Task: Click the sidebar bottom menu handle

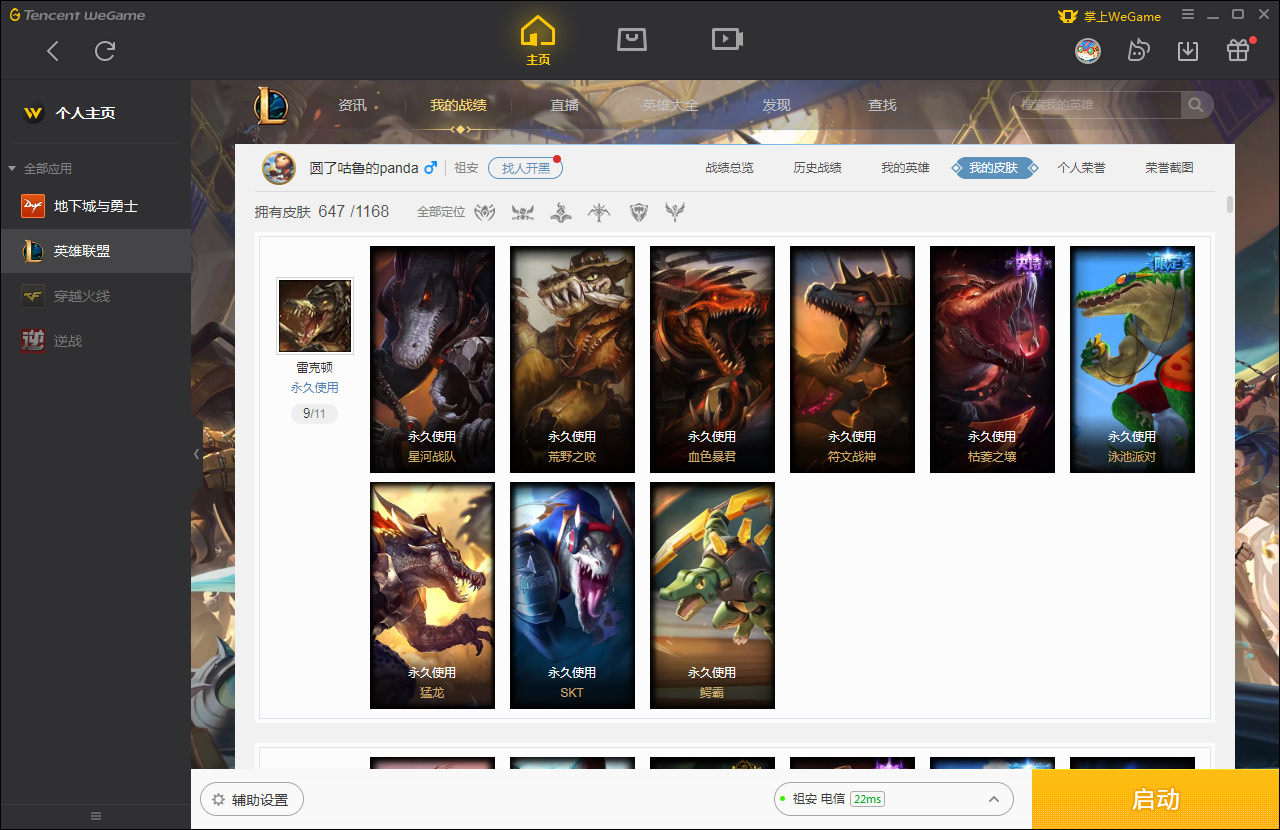Action: pos(96,816)
